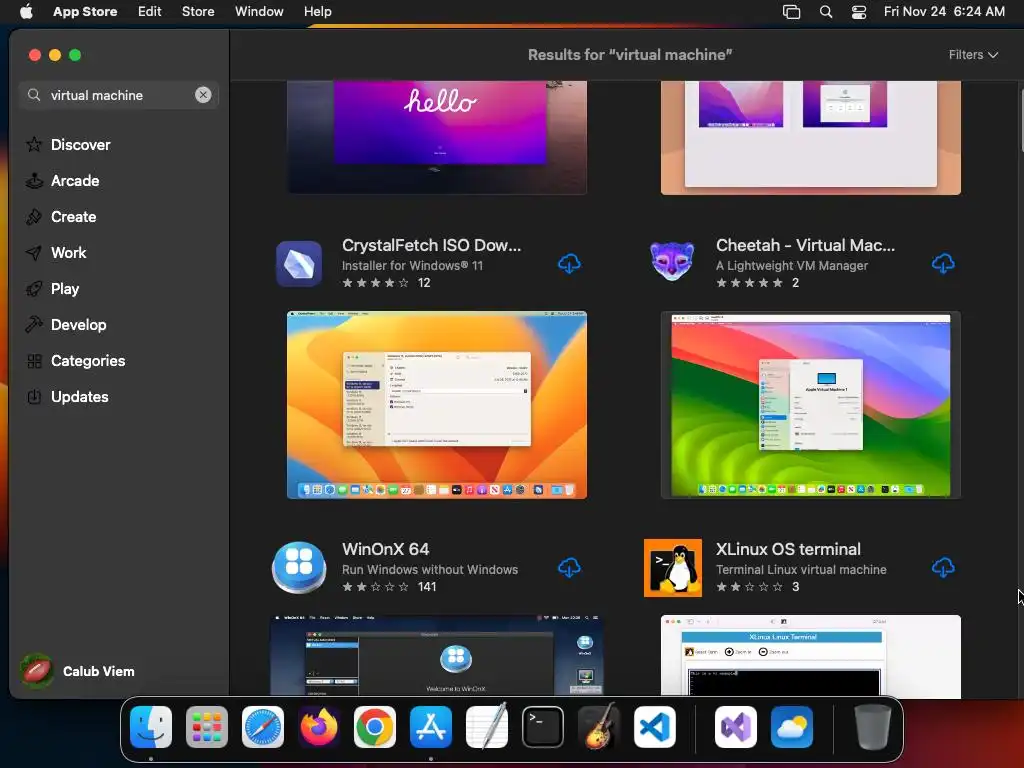The width and height of the screenshot is (1024, 768).
Task: Open the App Store menu
Action: coord(85,11)
